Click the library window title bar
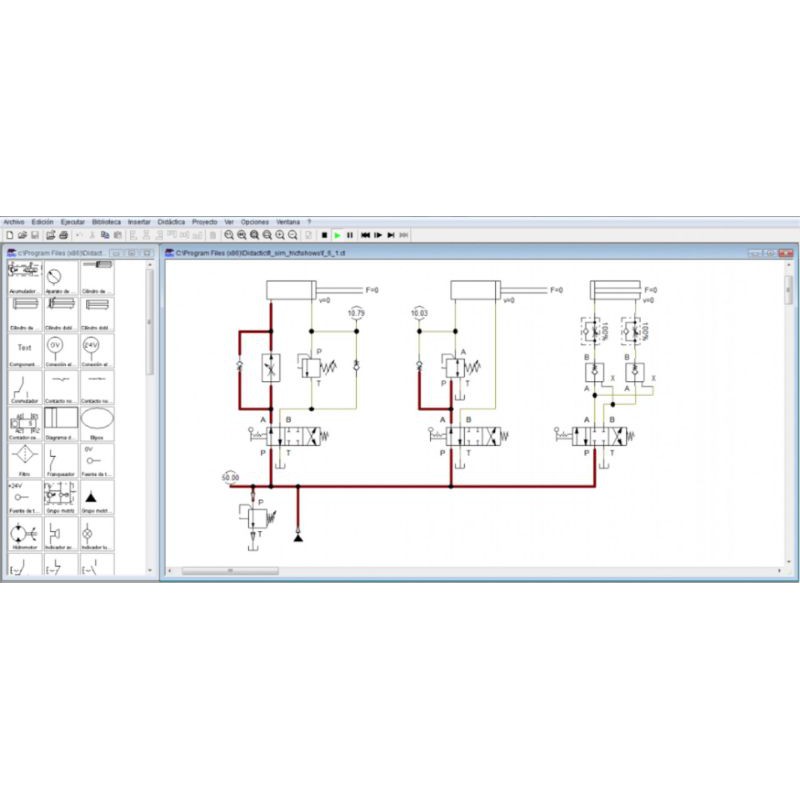 [x=80, y=253]
